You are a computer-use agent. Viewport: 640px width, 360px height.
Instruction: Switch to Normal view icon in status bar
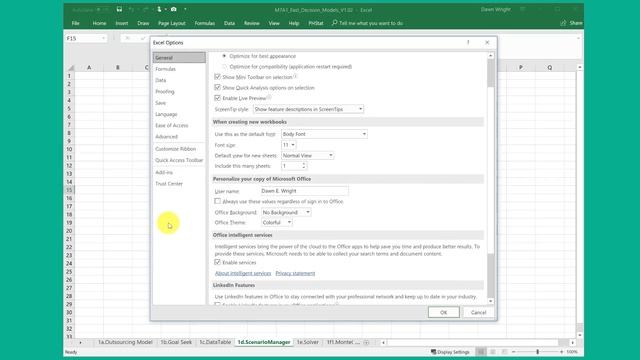481,352
